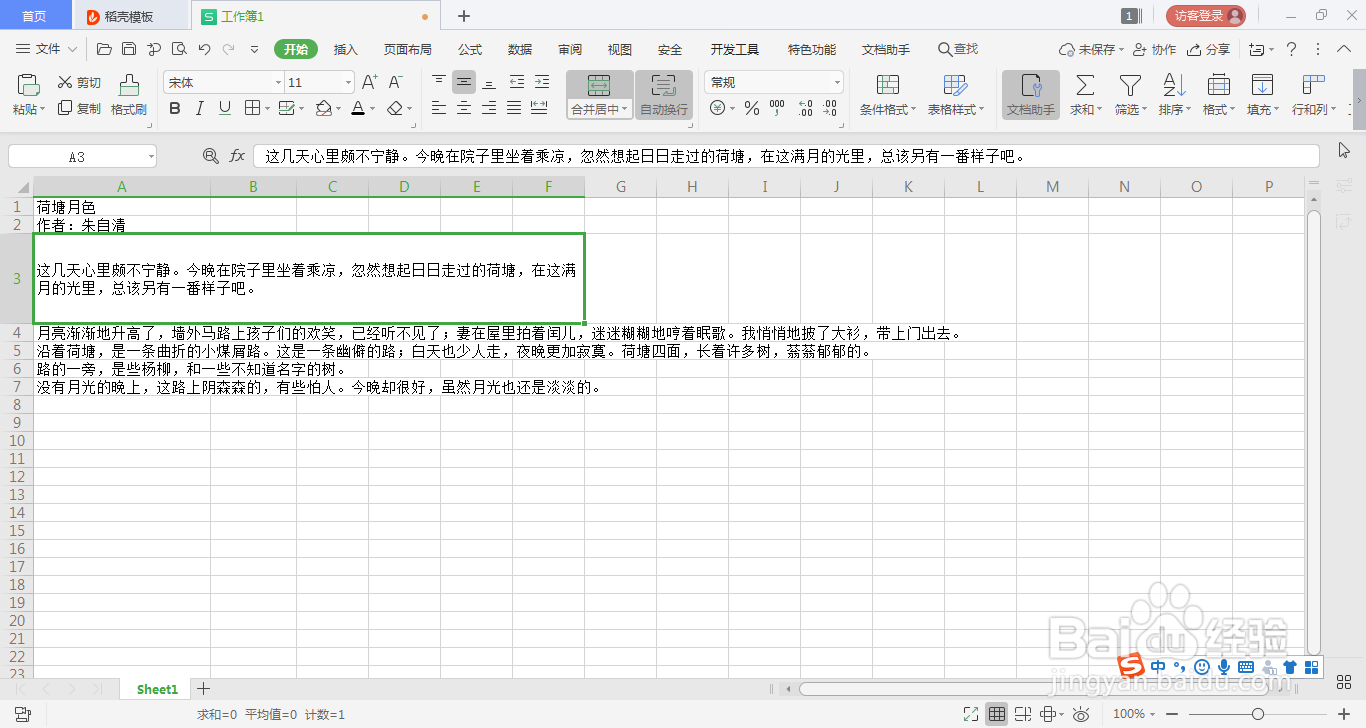1366x728 pixels.
Task: Toggle horizontal center alignment
Action: (463, 108)
